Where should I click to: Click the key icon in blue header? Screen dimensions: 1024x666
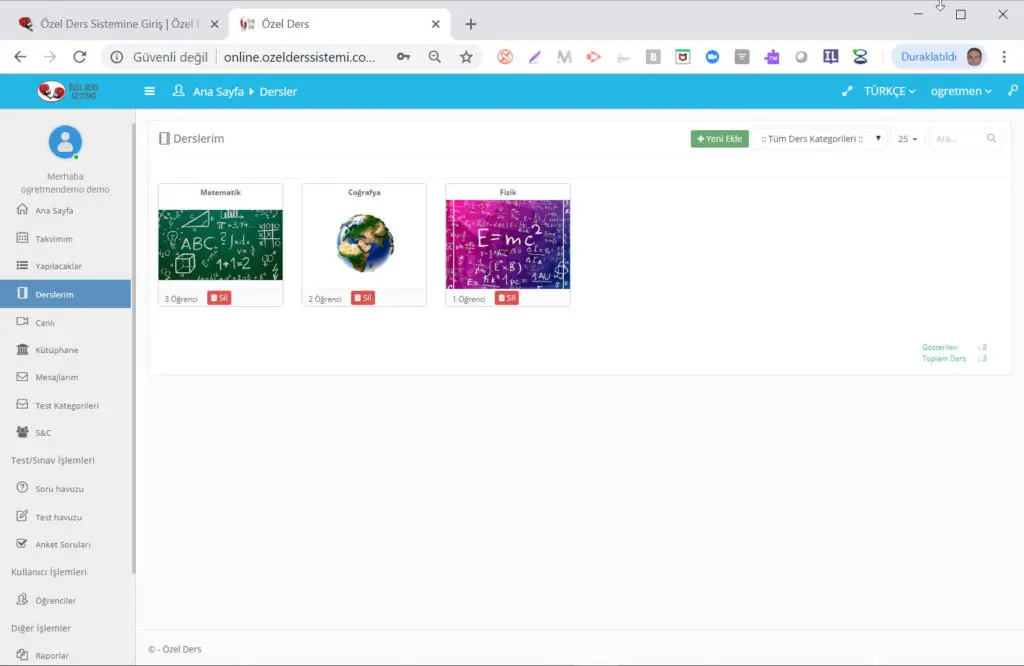point(1012,91)
